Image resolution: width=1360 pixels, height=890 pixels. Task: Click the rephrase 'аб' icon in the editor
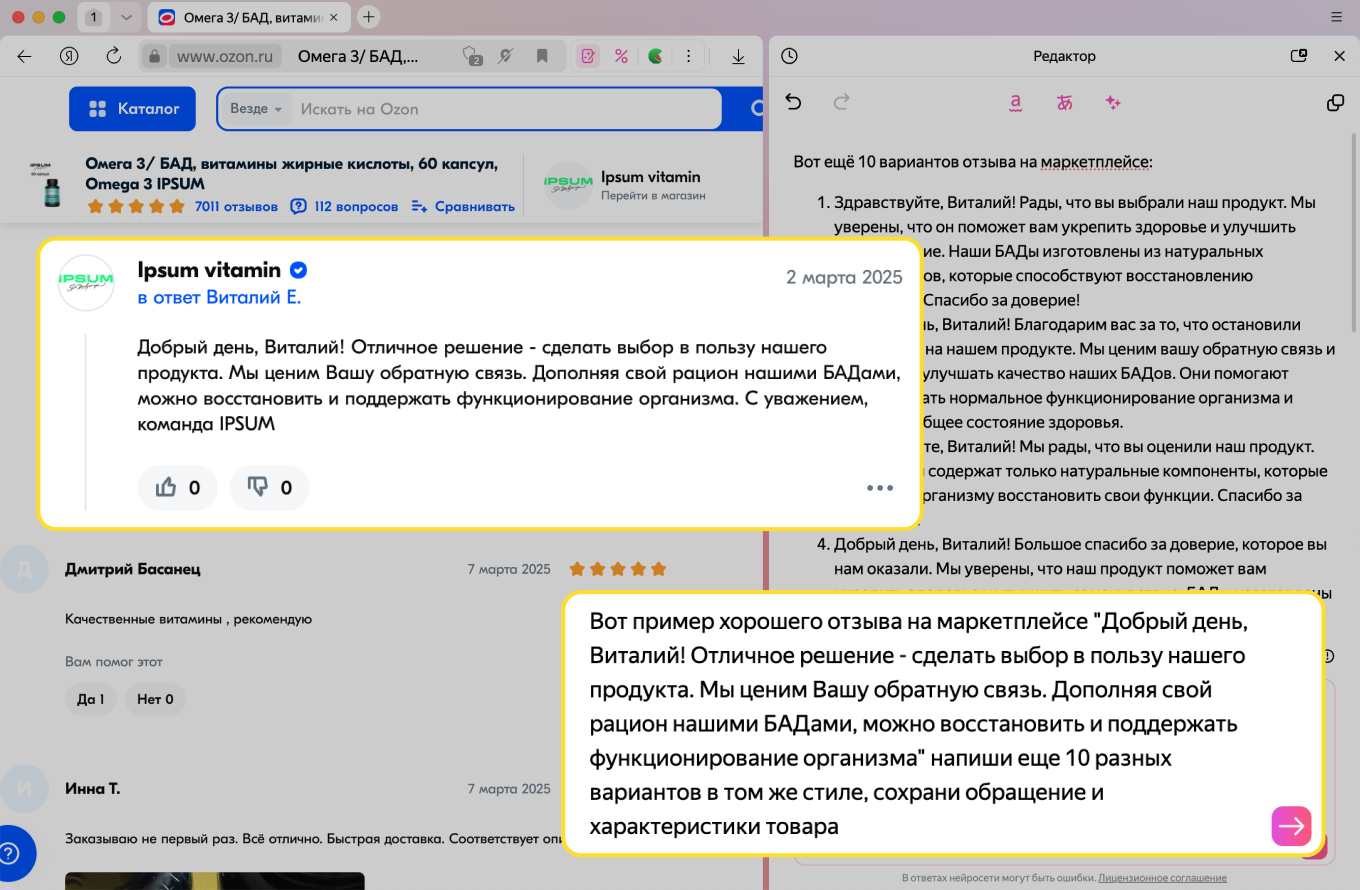(1064, 102)
